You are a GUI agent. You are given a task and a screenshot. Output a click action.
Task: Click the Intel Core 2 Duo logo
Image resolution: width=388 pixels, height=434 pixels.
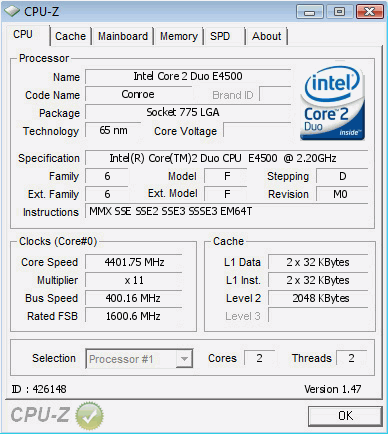pos(332,104)
